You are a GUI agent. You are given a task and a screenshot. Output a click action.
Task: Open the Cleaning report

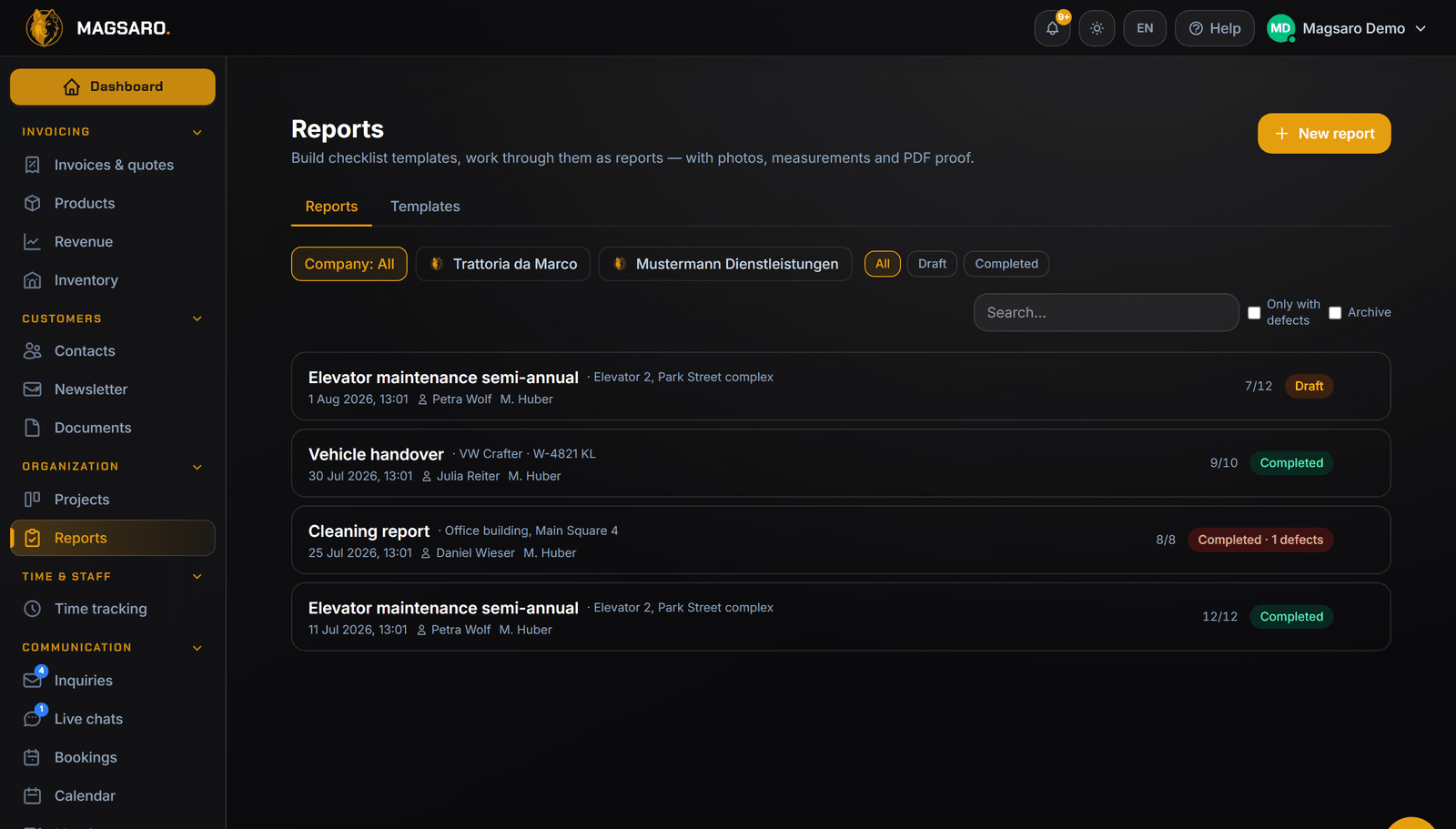click(x=841, y=540)
